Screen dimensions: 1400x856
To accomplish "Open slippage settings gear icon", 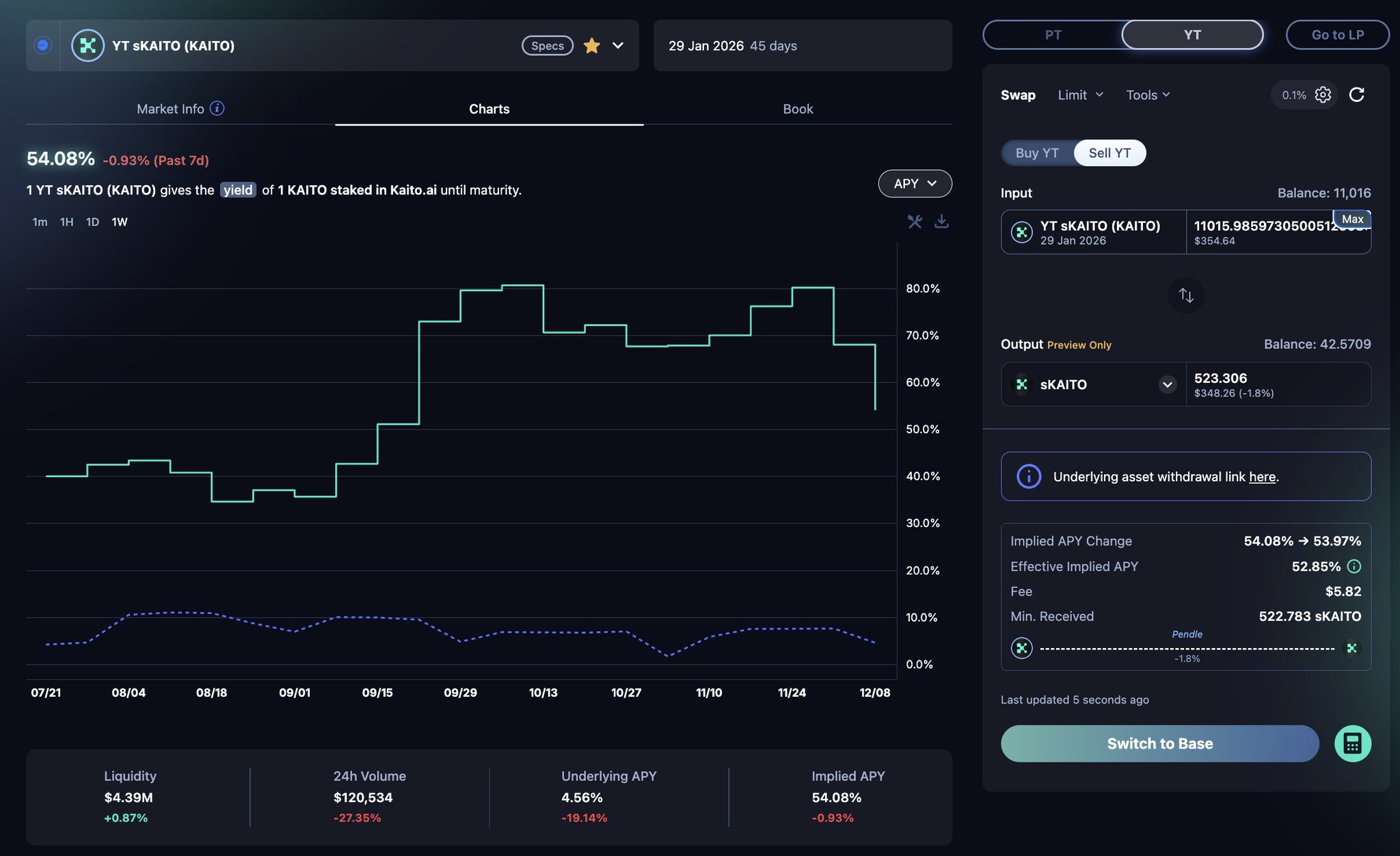I will (1323, 95).
